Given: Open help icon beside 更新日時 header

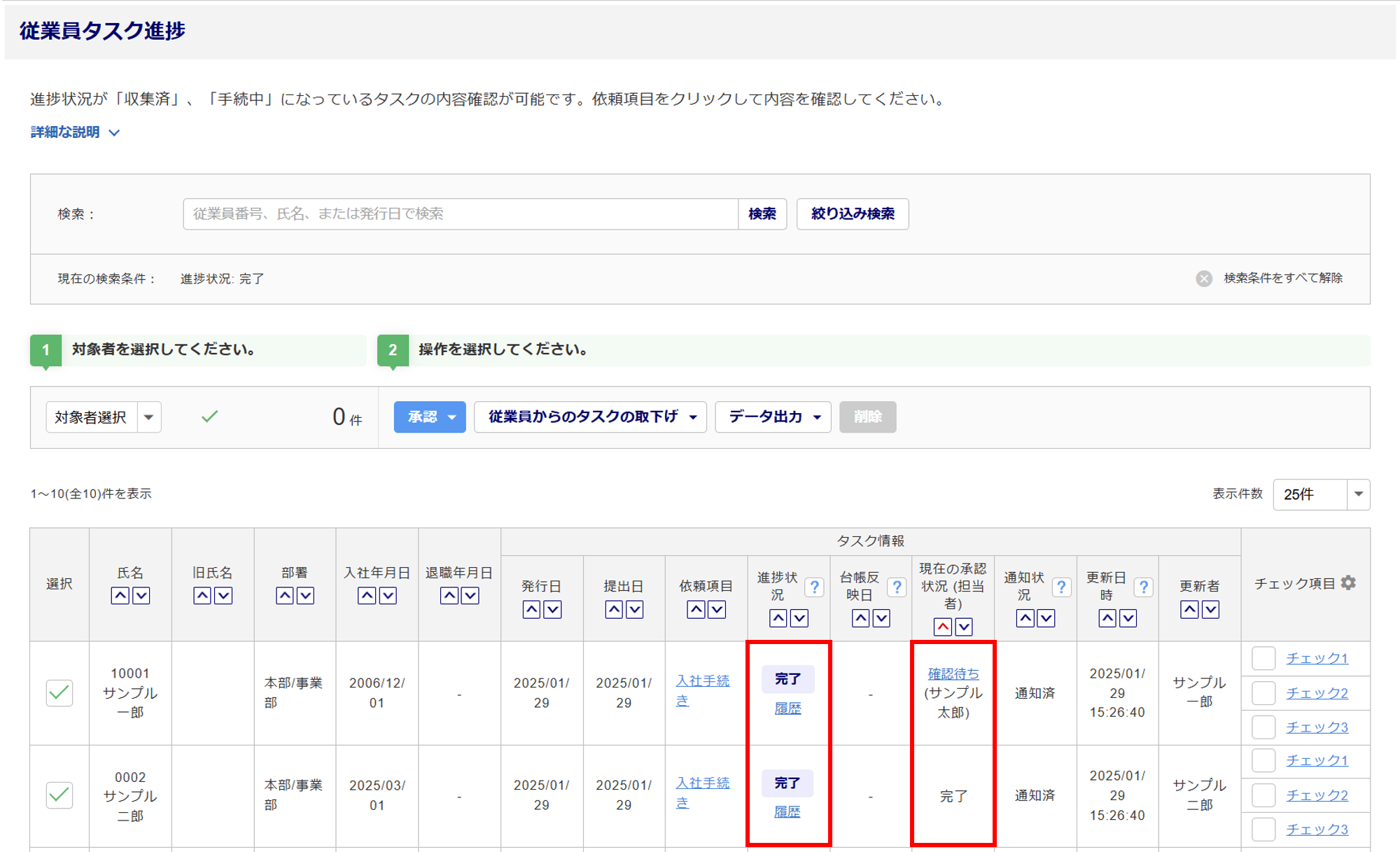Looking at the screenshot, I should (1144, 587).
